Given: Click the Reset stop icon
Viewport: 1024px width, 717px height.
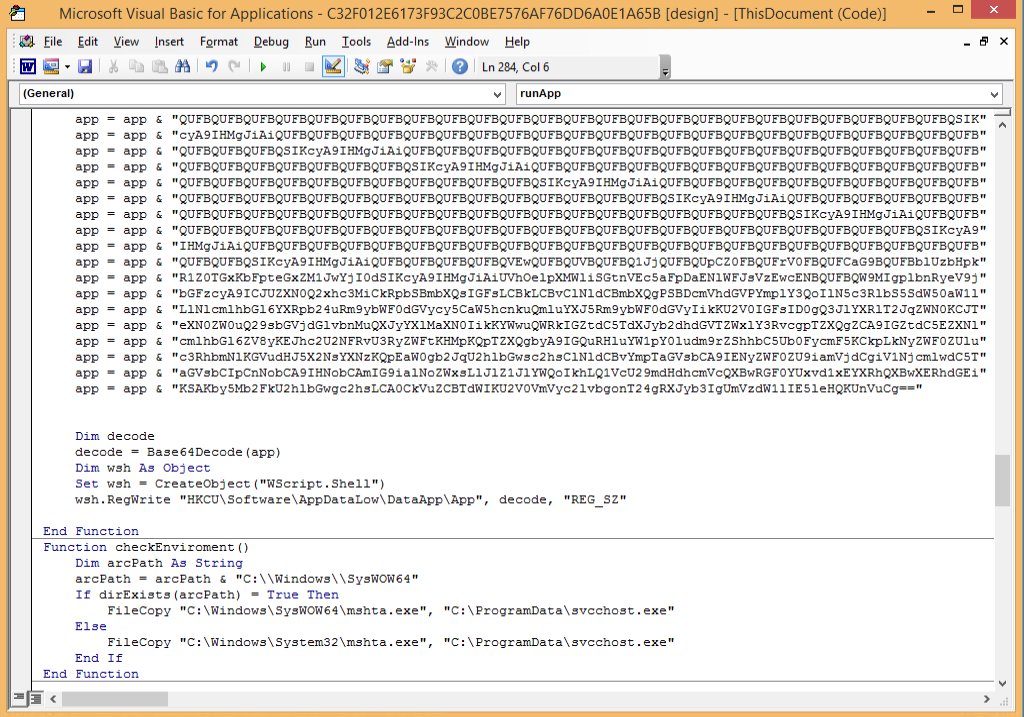Looking at the screenshot, I should point(310,67).
